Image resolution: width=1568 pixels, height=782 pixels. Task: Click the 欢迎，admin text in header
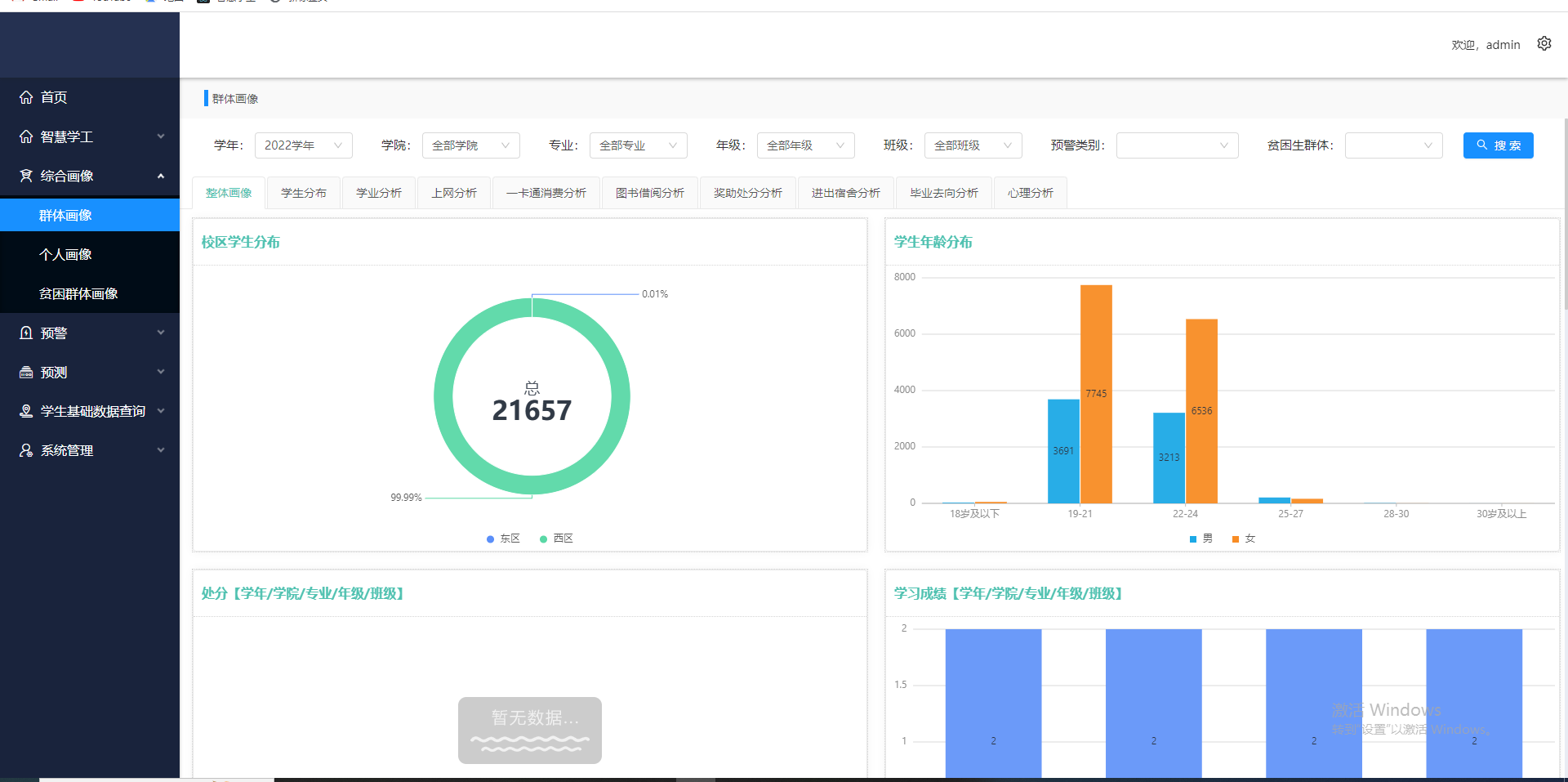pos(1486,45)
